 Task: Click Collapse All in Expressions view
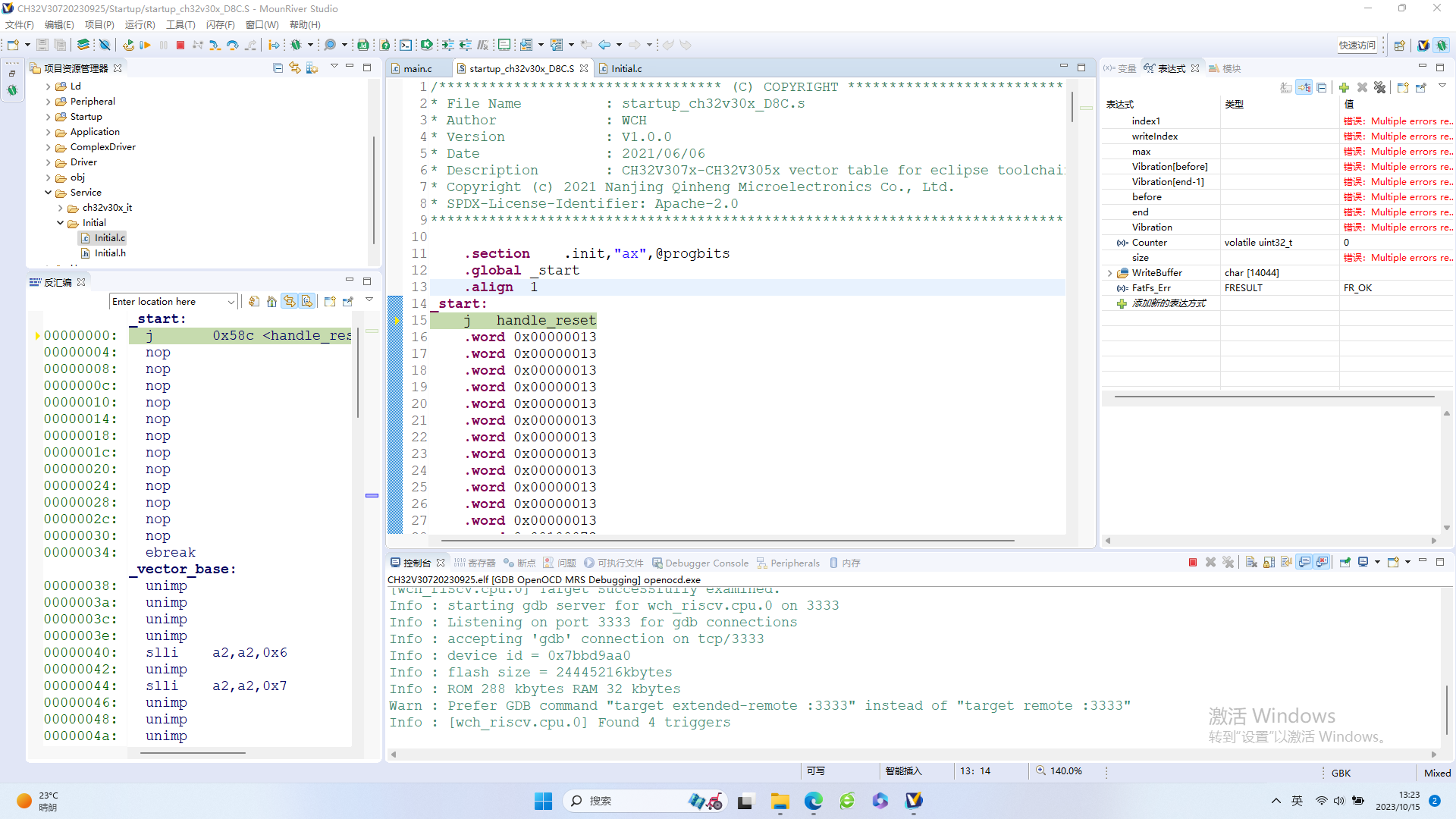coord(1322,87)
